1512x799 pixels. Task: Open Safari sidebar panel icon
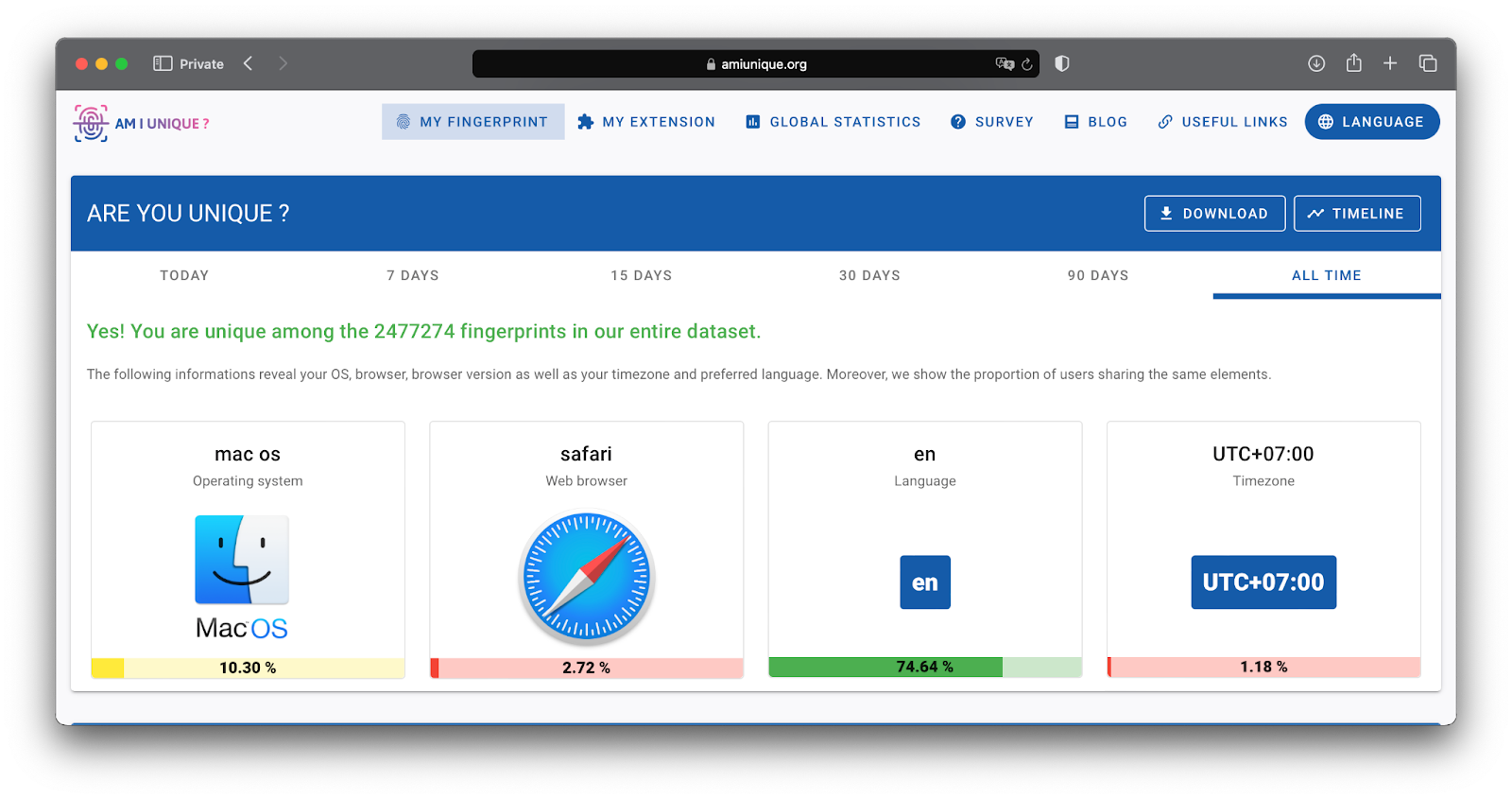163,63
